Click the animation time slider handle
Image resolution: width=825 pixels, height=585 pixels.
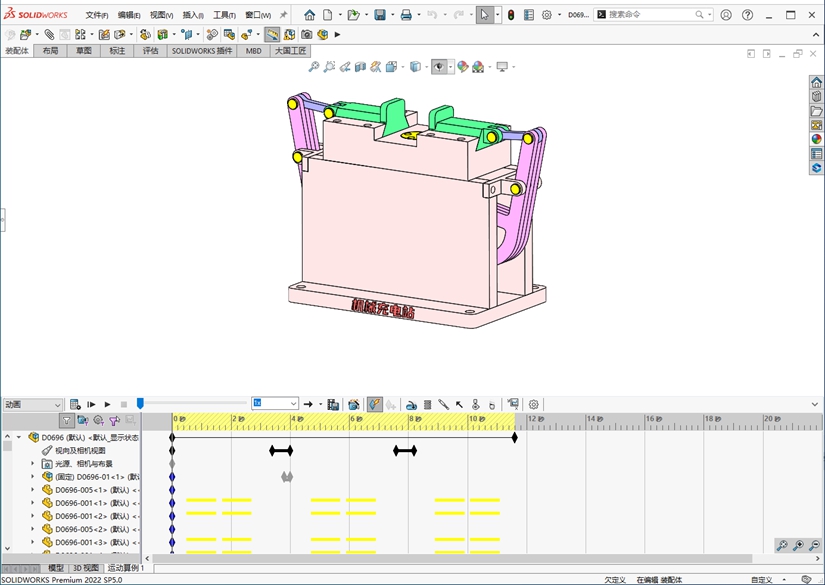click(140, 404)
